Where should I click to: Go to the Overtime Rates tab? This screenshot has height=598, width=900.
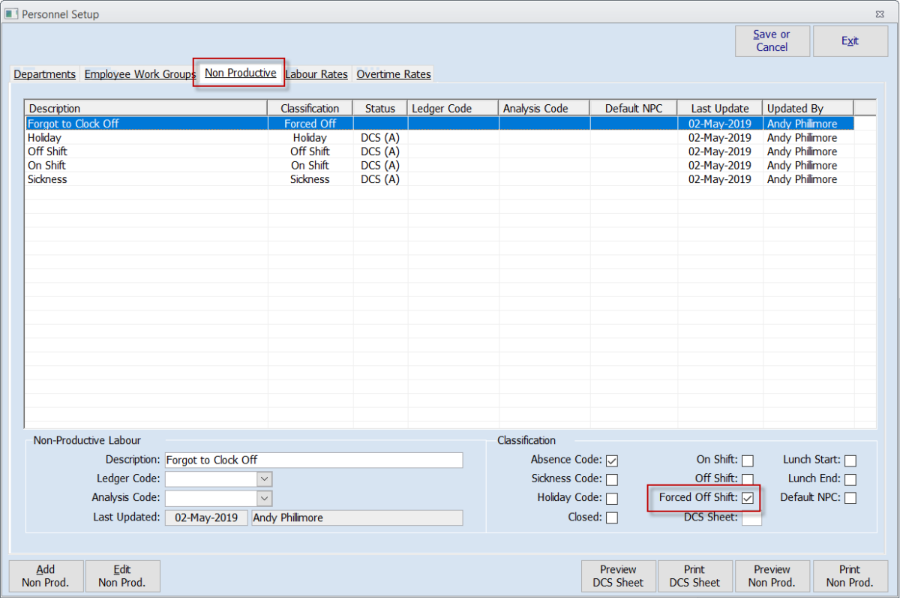393,75
